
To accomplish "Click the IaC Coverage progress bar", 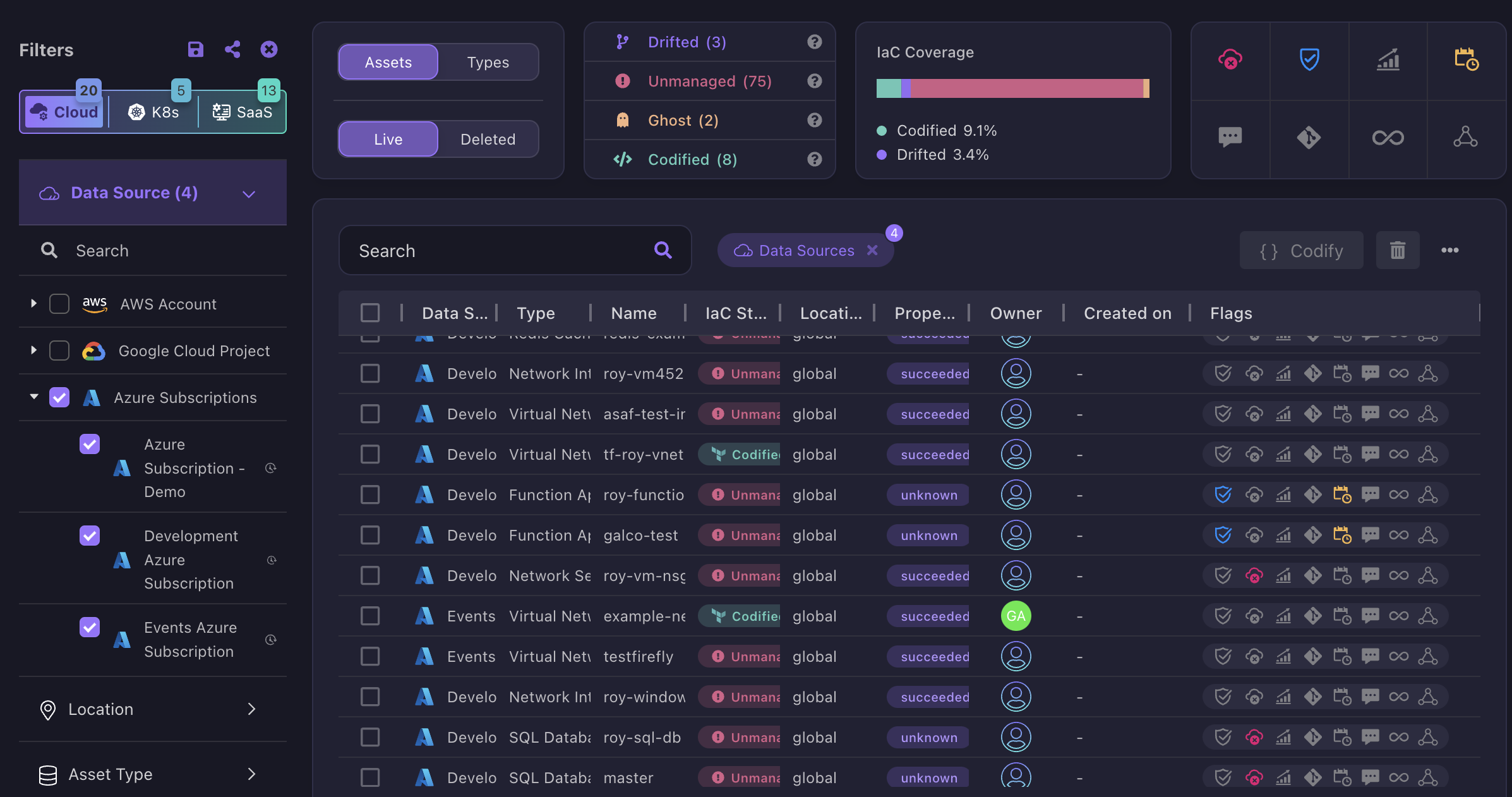I will (1012, 88).
